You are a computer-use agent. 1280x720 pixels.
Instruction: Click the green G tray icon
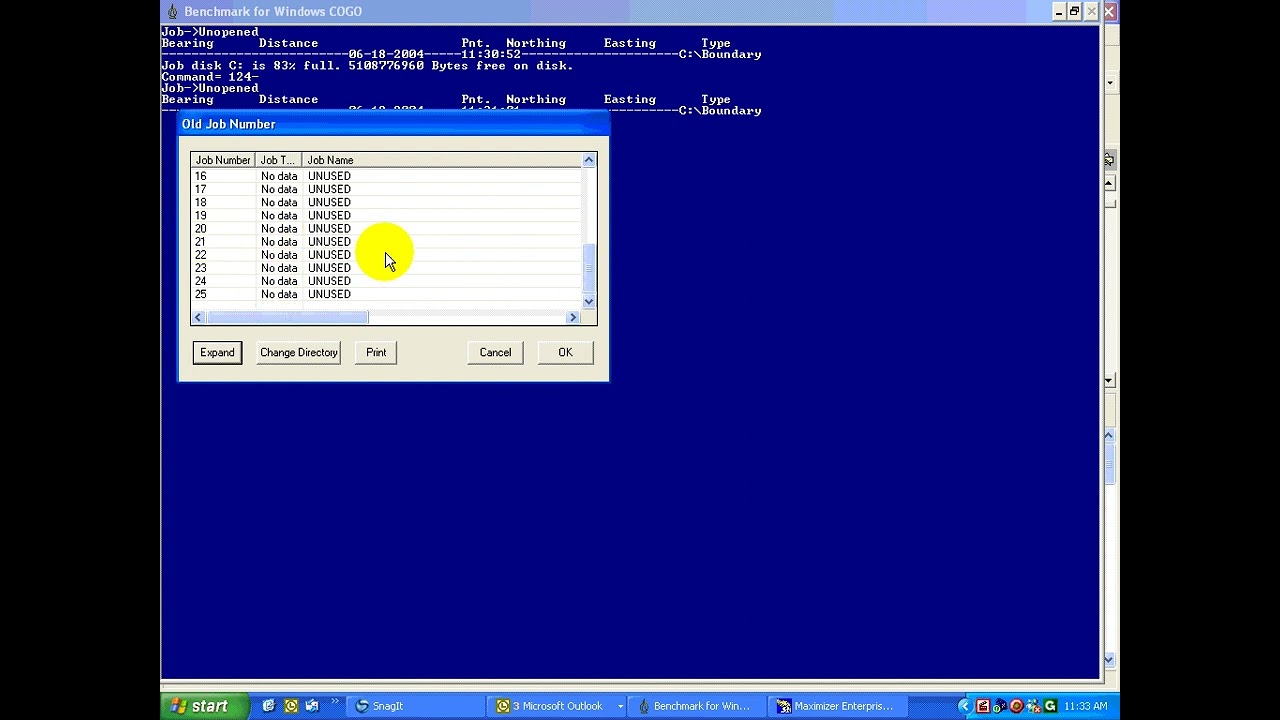[x=1050, y=706]
